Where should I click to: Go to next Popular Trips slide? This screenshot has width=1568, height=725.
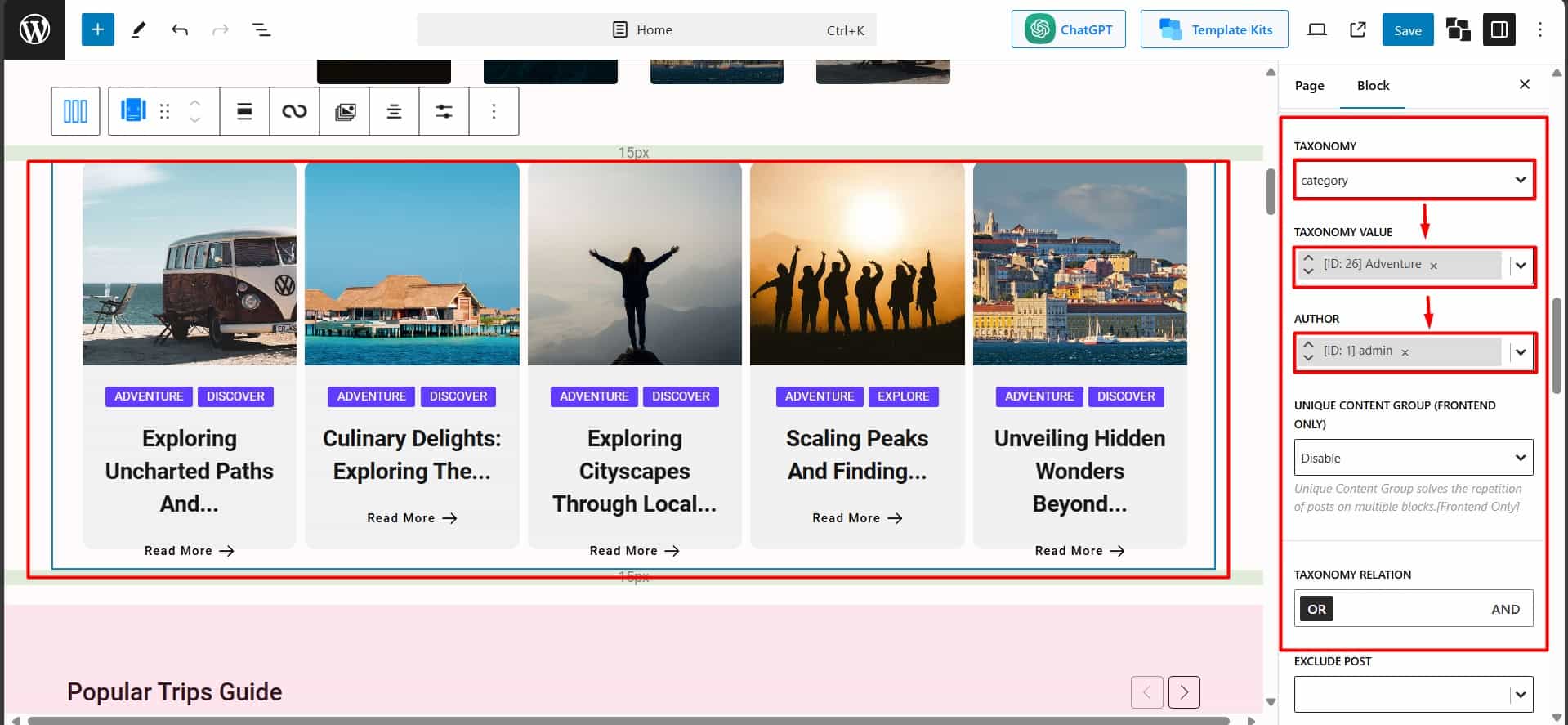(1184, 692)
